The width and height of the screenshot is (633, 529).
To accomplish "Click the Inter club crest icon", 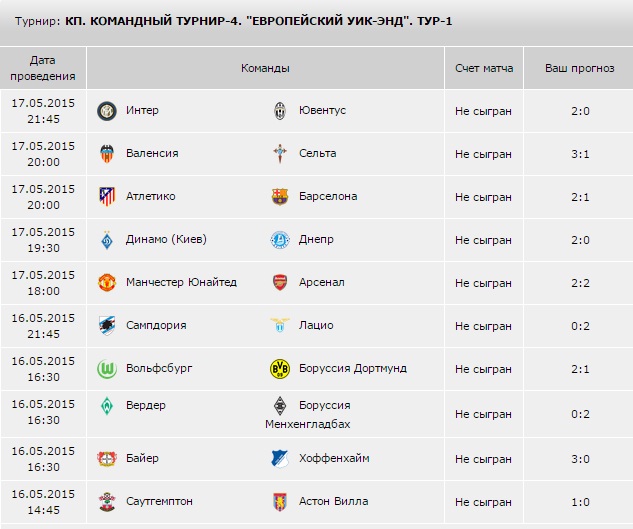I will [107, 111].
